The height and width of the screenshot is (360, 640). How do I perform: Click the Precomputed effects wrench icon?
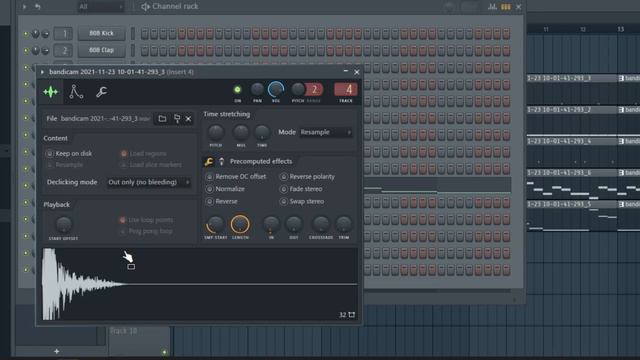(x=209, y=162)
